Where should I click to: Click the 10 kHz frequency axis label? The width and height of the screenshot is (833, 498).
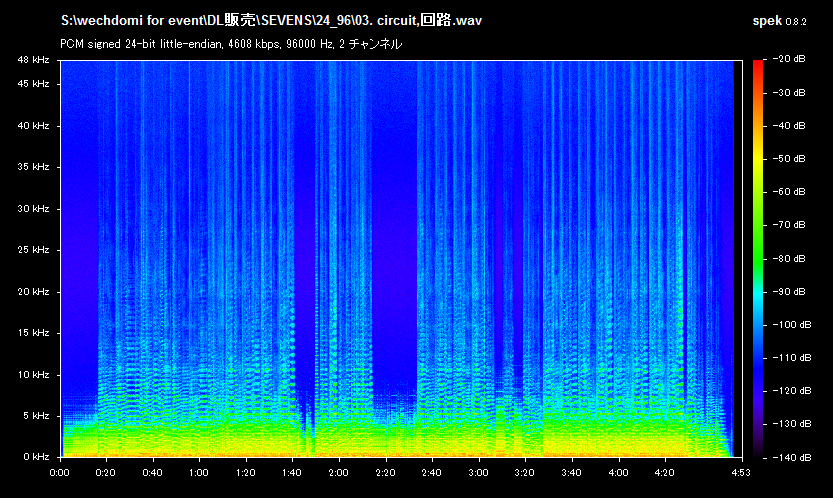click(x=33, y=374)
